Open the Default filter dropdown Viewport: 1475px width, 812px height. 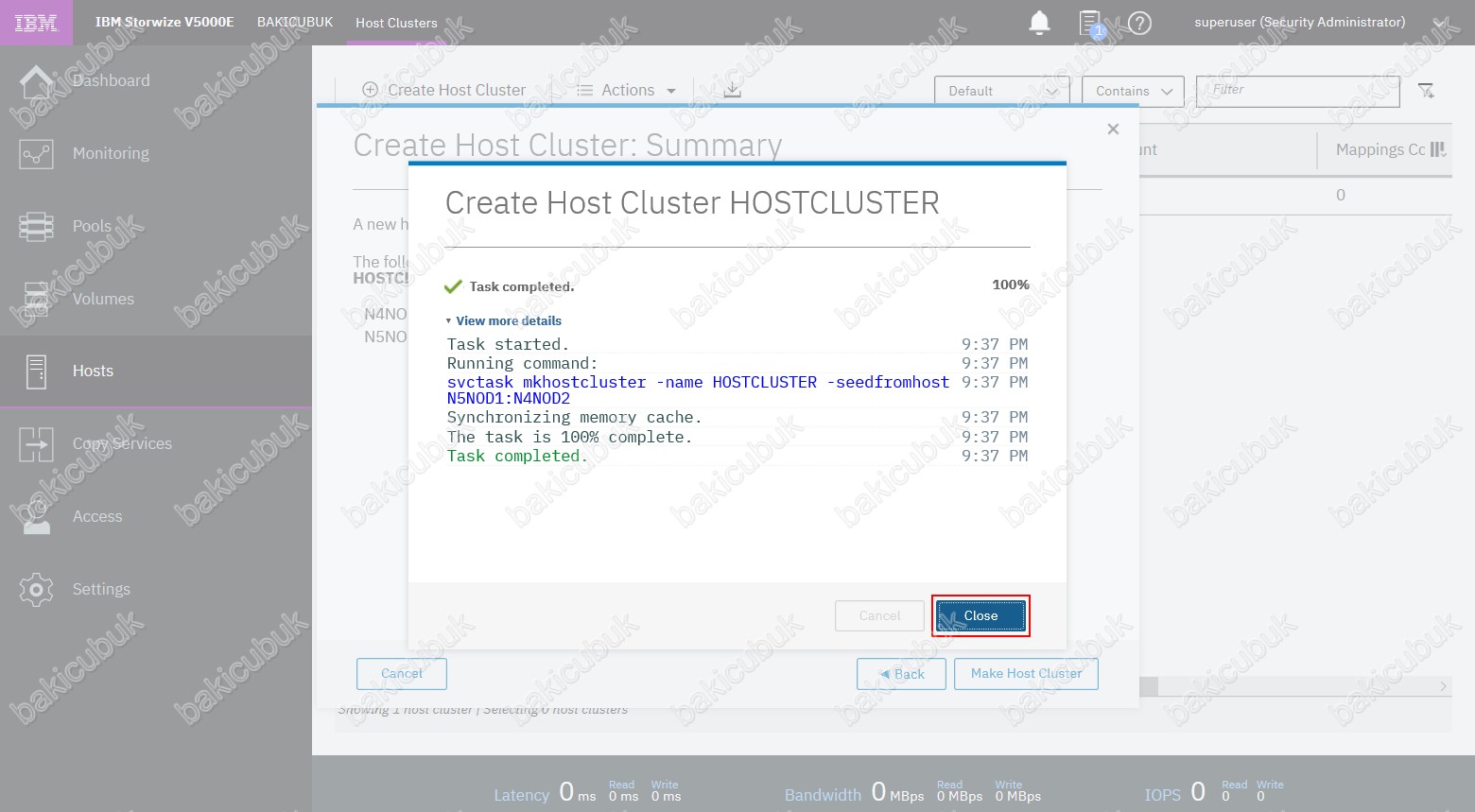point(1002,91)
